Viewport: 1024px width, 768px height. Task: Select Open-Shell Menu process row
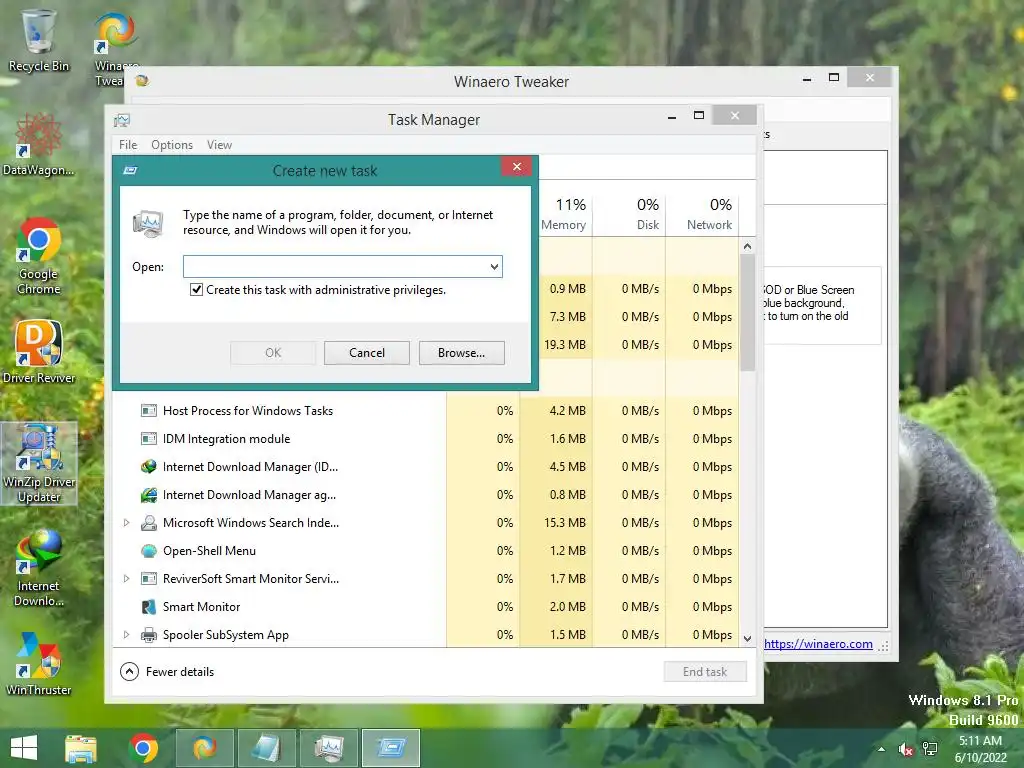pyautogui.click(x=426, y=551)
